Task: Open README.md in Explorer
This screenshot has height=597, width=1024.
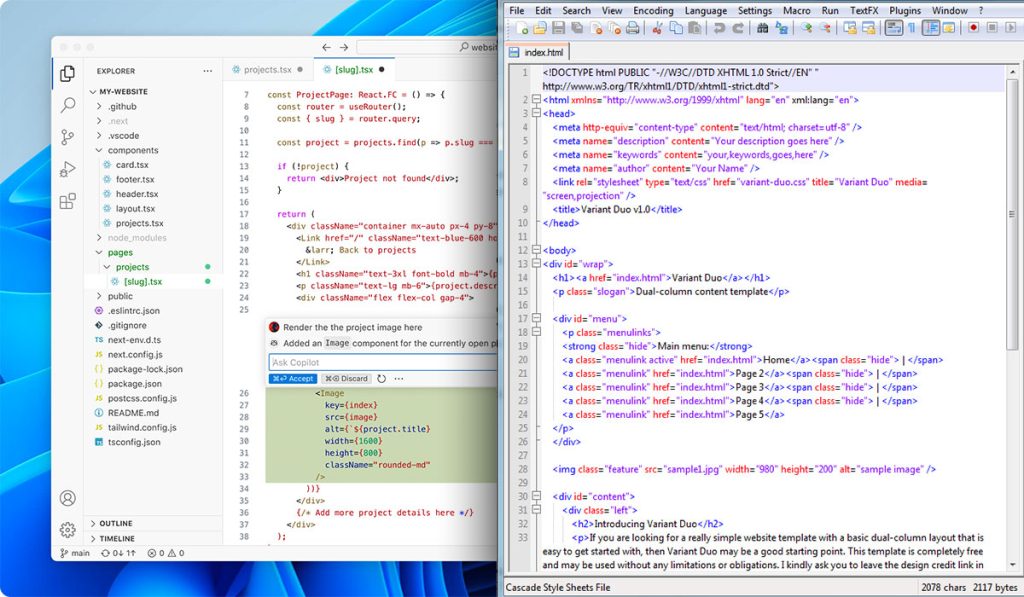Action: 133,413
